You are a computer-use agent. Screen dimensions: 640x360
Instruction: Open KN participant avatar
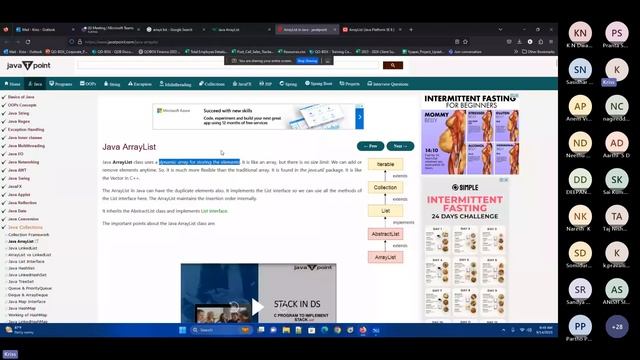580,33
